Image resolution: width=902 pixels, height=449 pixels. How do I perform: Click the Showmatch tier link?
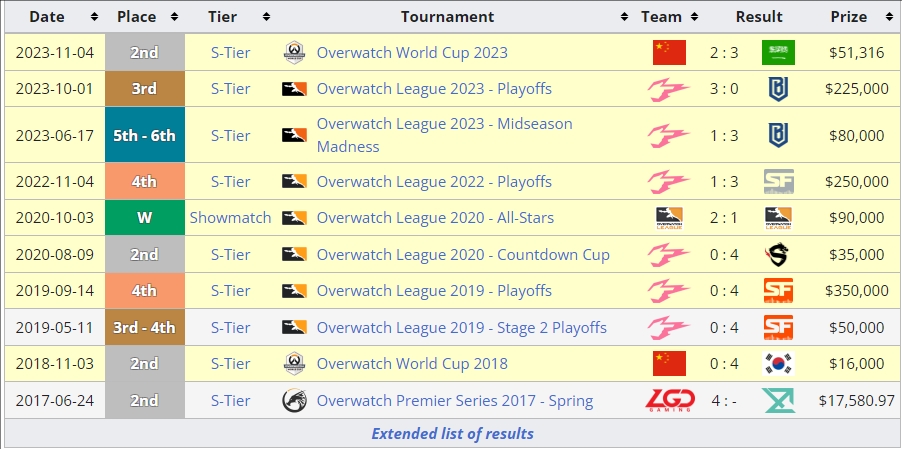pos(230,218)
